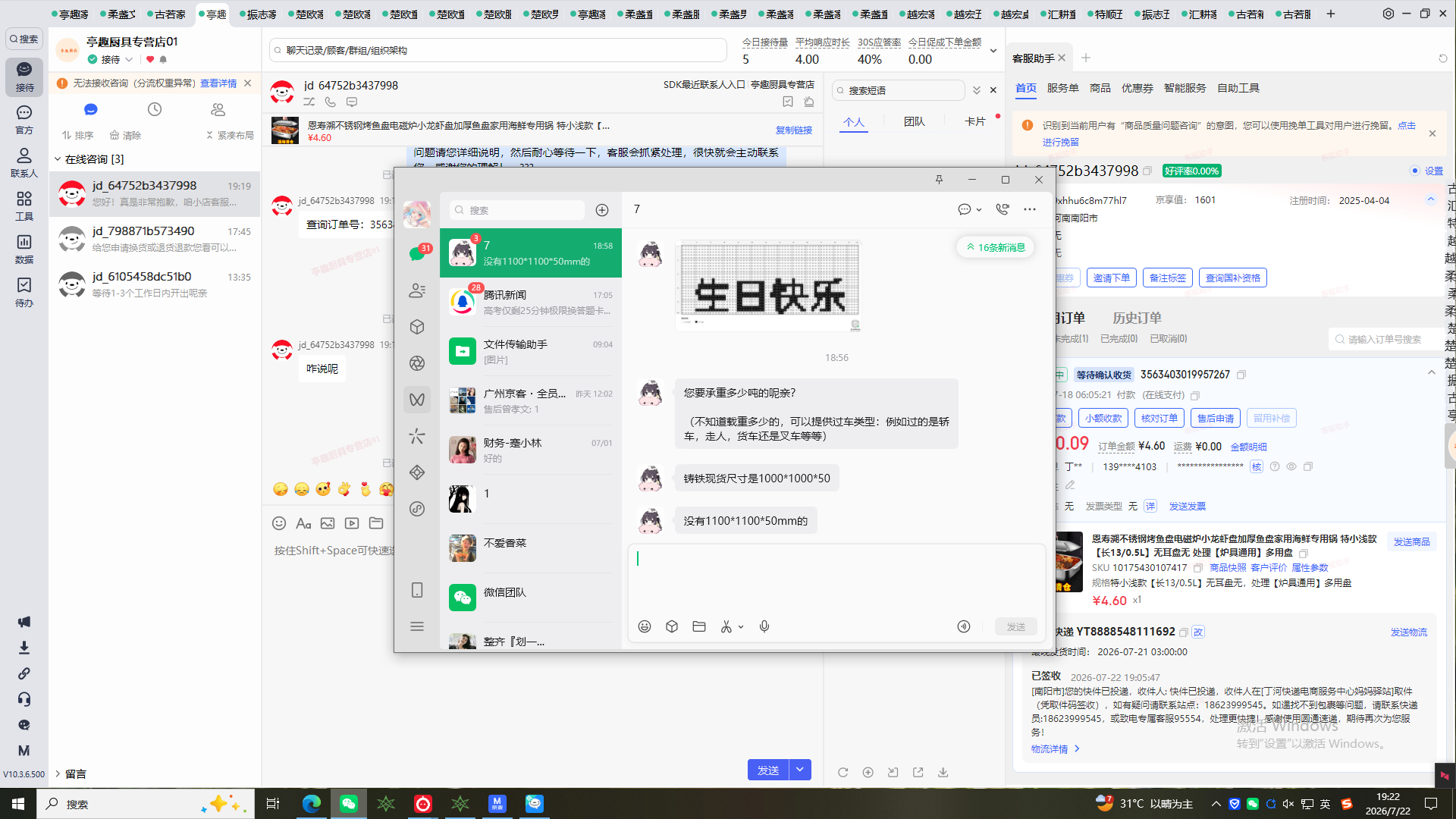Click send-file folder icon in WeChat toolbar
This screenshot has width=1456, height=819.
[x=699, y=626]
